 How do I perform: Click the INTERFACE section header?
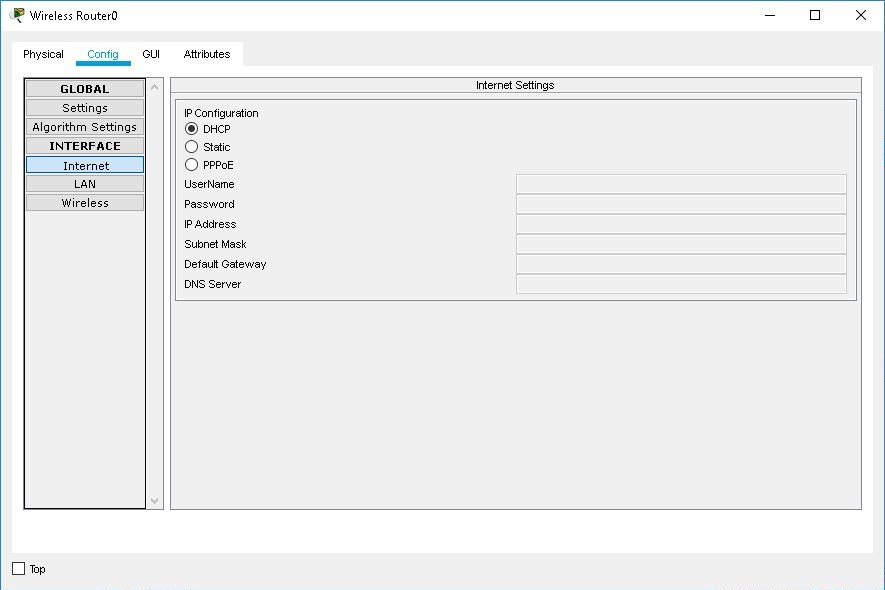tap(84, 145)
